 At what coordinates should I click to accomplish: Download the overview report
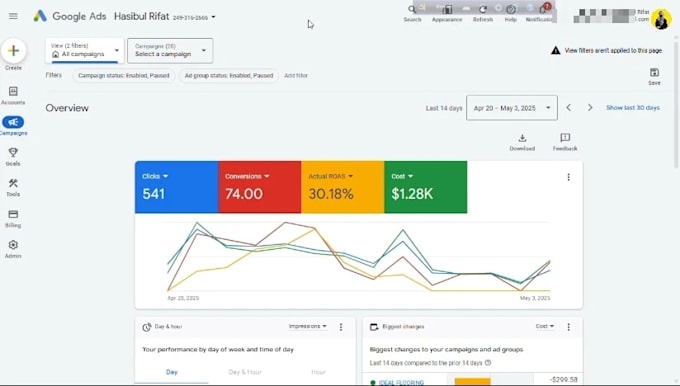coord(522,142)
